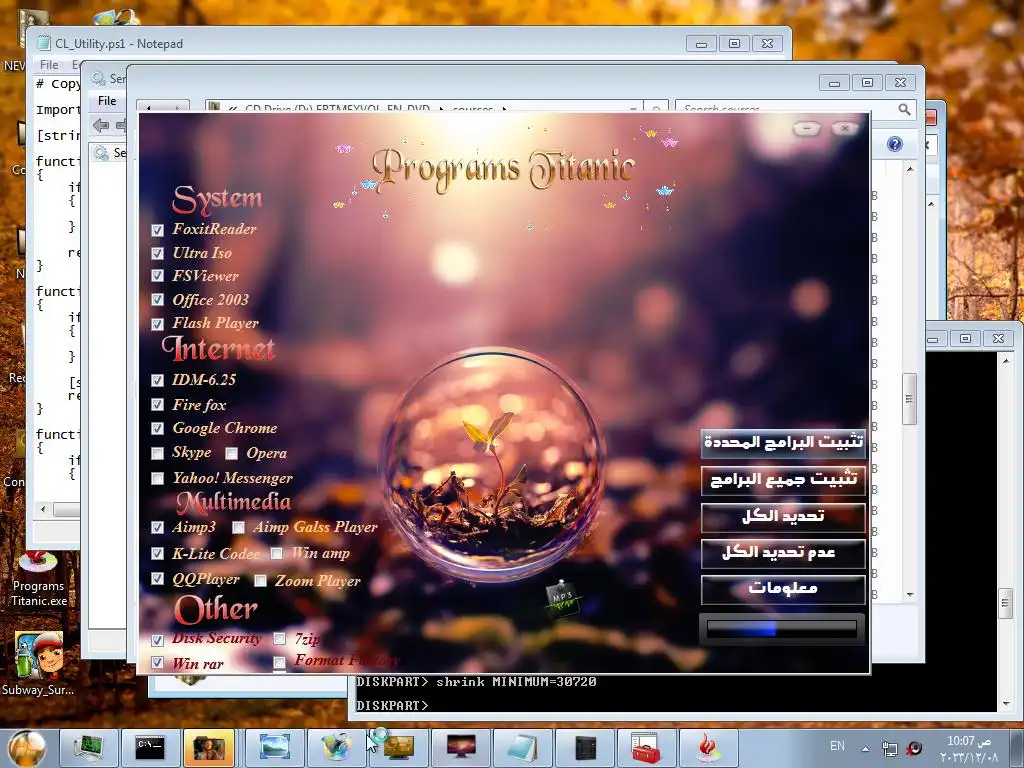This screenshot has width=1024, height=768.
Task: Check the 7zip checkbox
Action: pyautogui.click(x=280, y=639)
